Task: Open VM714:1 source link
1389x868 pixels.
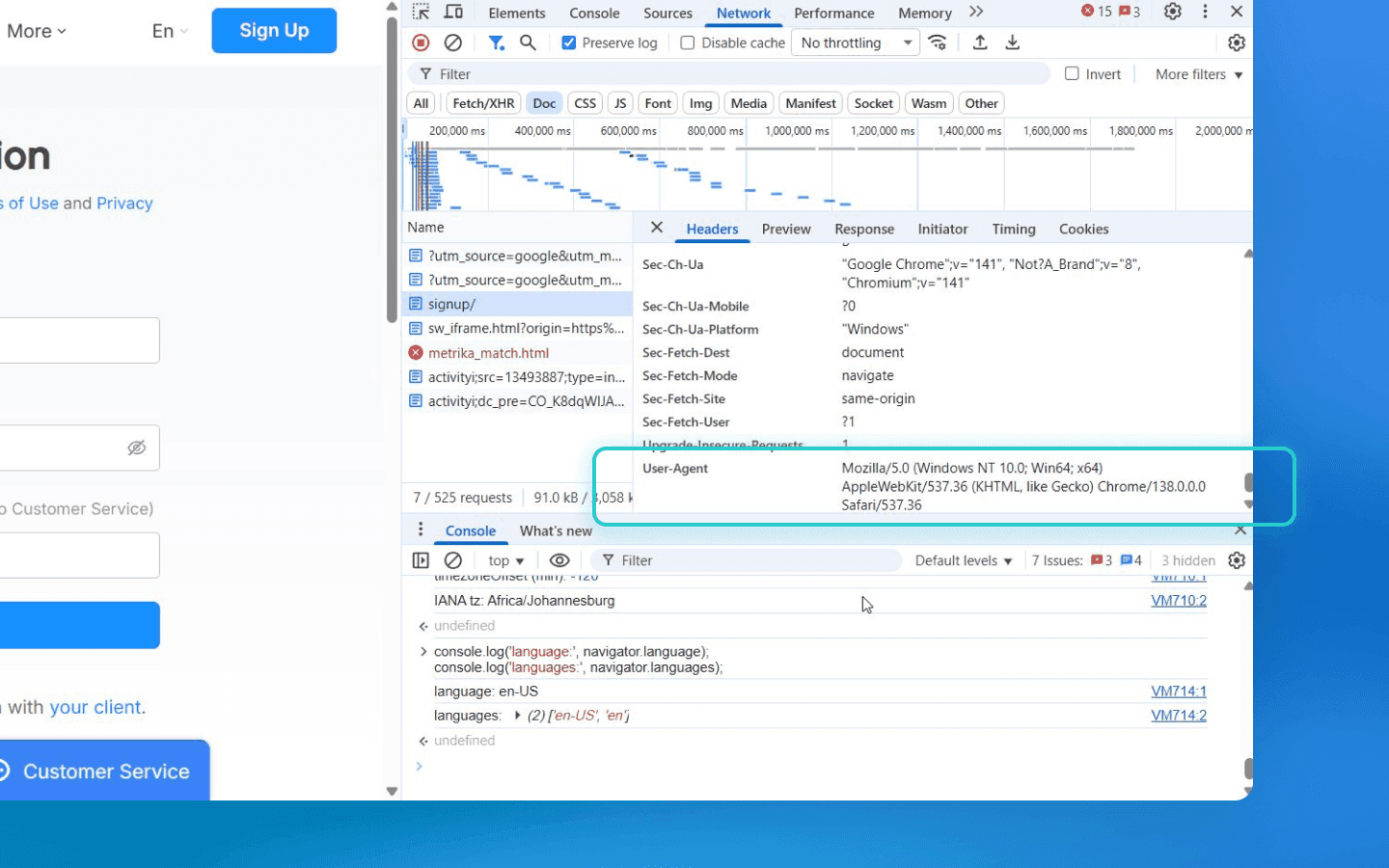Action: tap(1179, 692)
